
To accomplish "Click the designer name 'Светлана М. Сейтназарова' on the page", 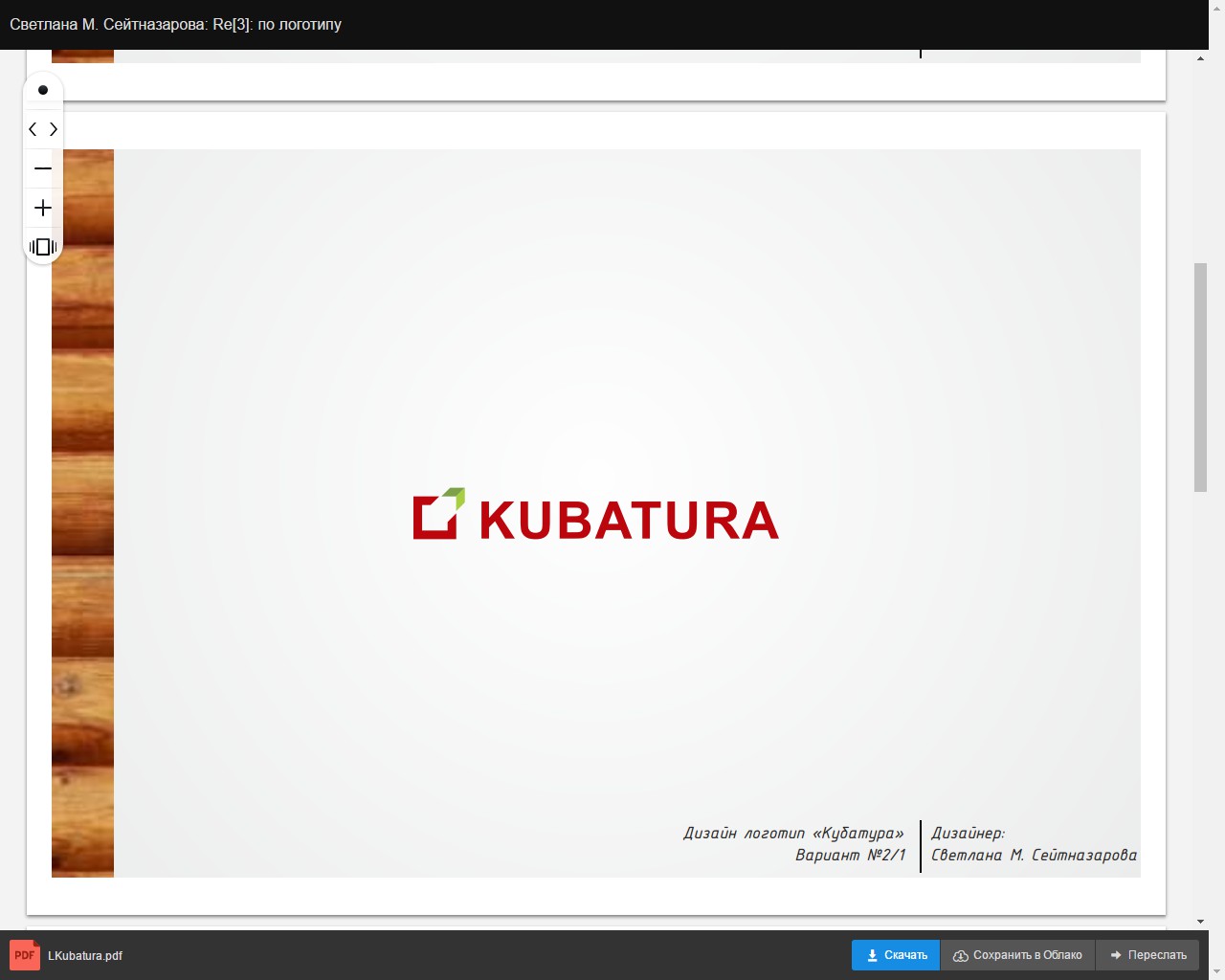I will coord(1034,855).
